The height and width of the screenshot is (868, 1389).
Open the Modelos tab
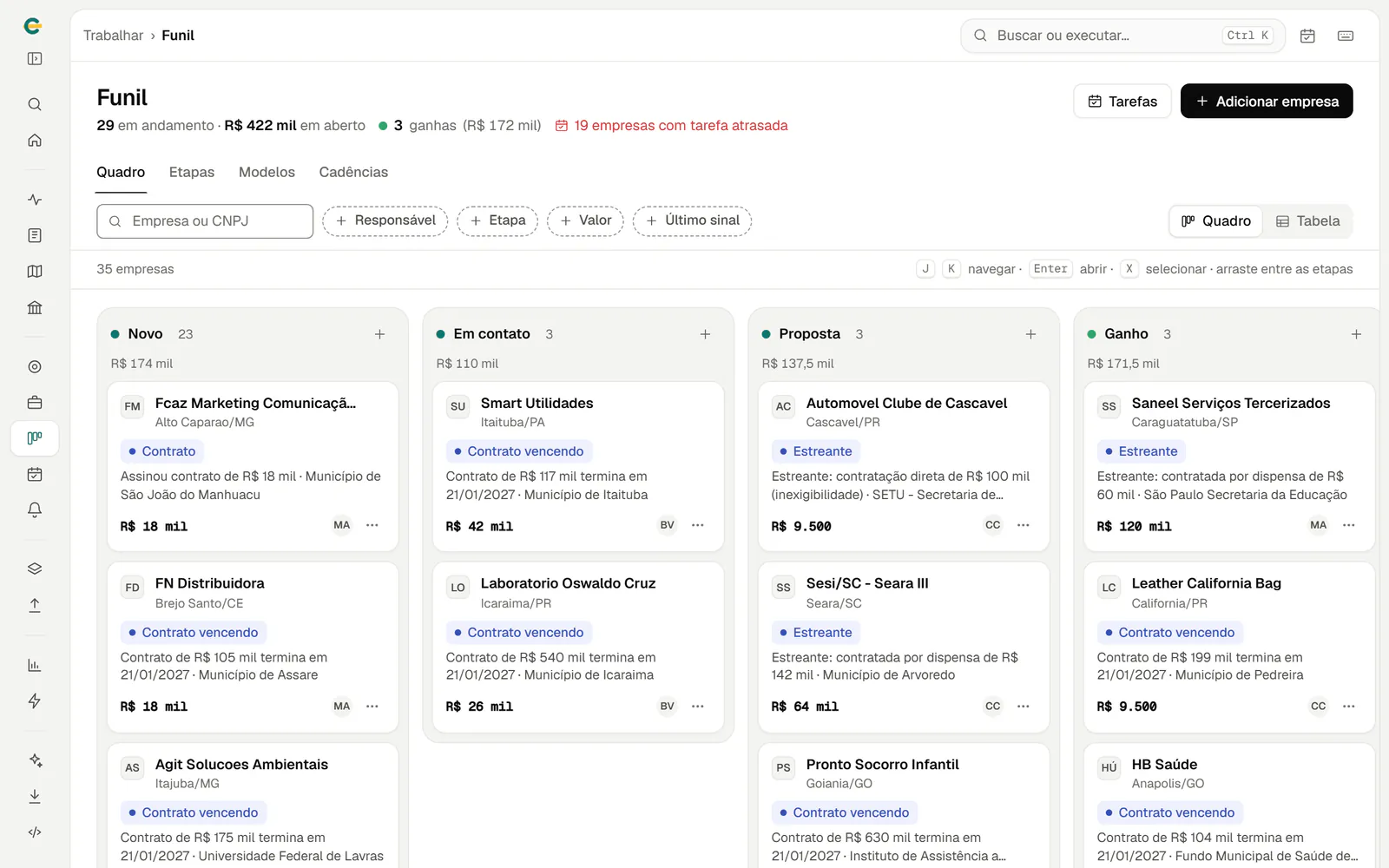[x=267, y=172]
